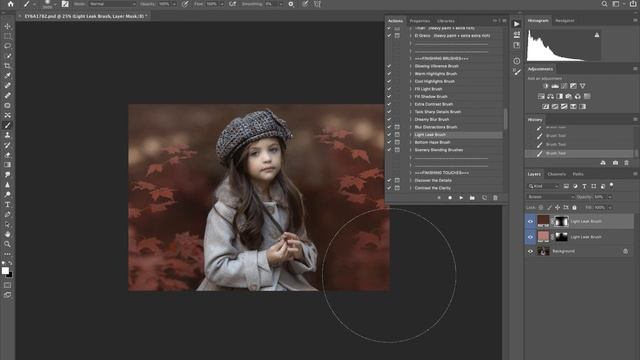
Task: Hide the second Light Leak Brush layer
Action: coord(530,237)
